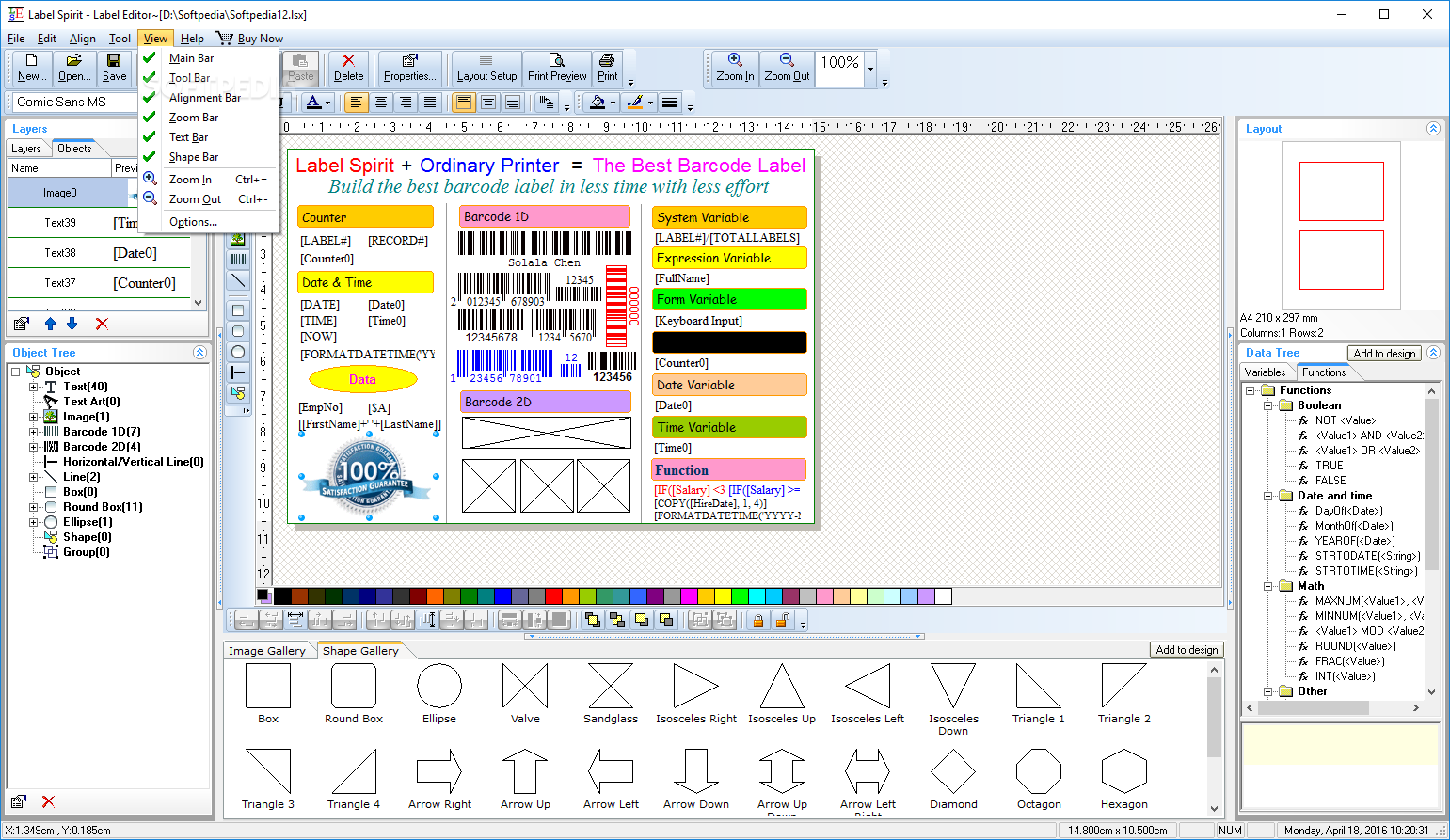Click the Send to Back icon

click(x=617, y=620)
